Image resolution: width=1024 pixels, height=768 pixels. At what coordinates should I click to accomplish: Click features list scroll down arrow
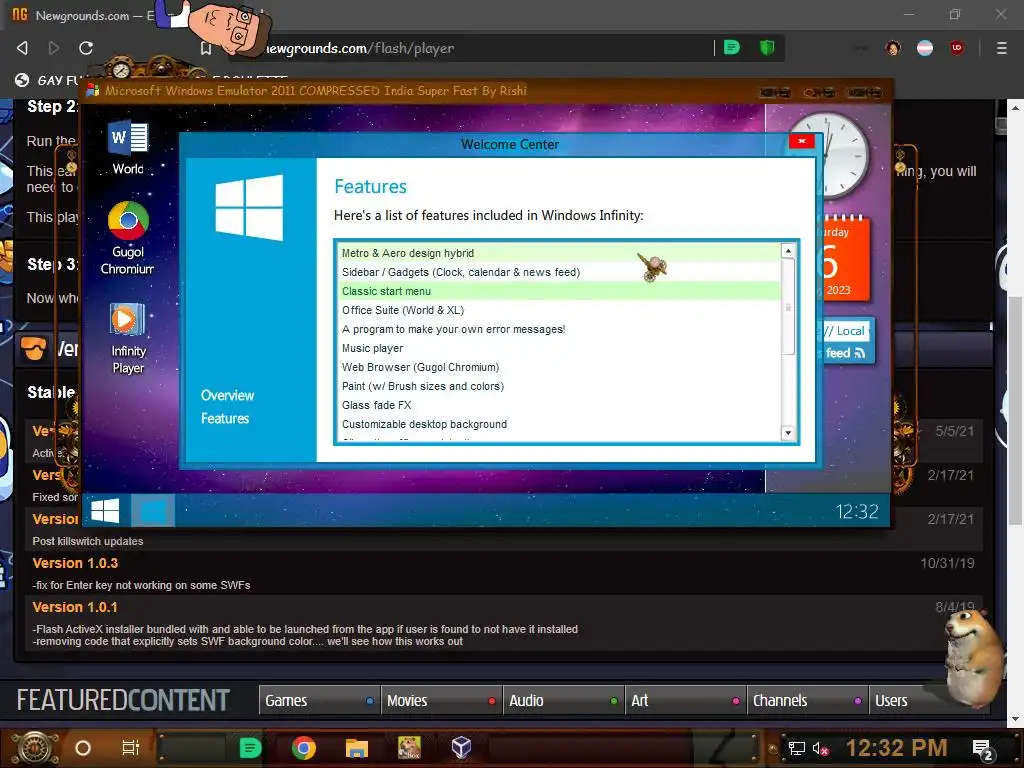[x=788, y=432]
